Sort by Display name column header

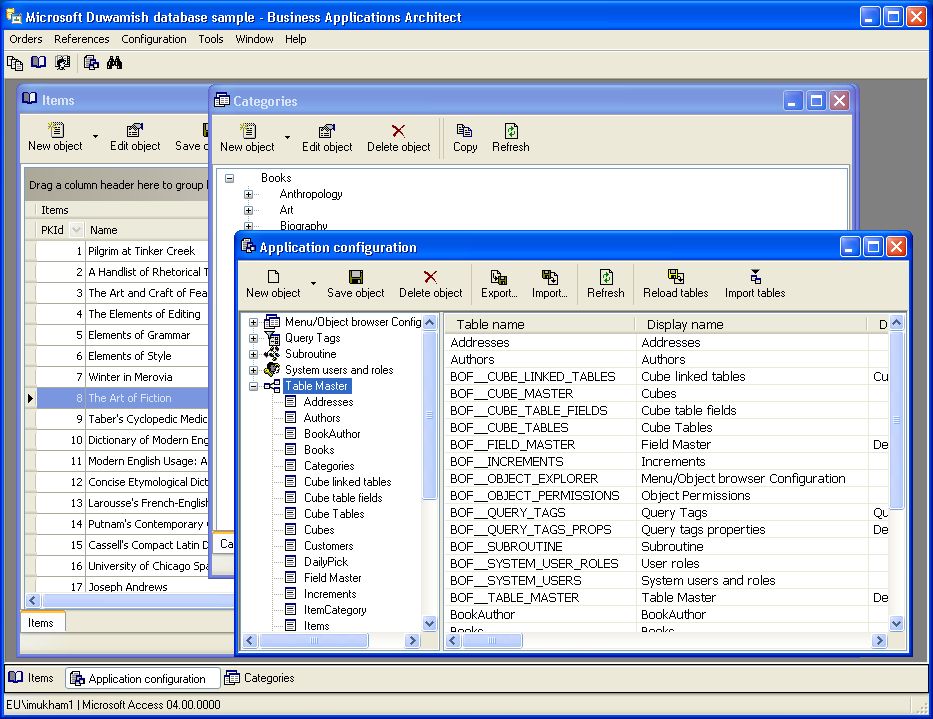[x=751, y=324]
